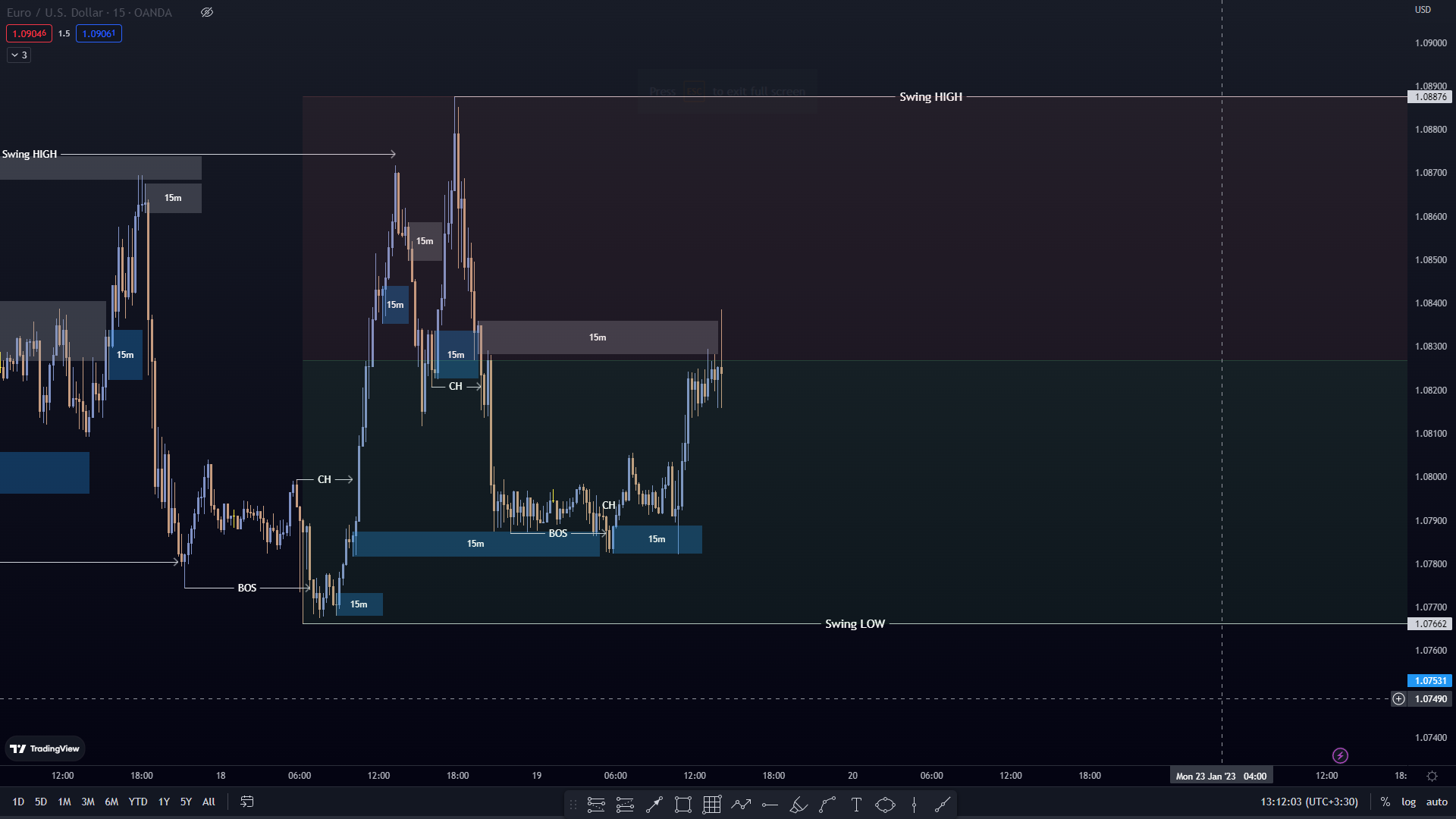Click the timezone clock button

pos(1309,802)
